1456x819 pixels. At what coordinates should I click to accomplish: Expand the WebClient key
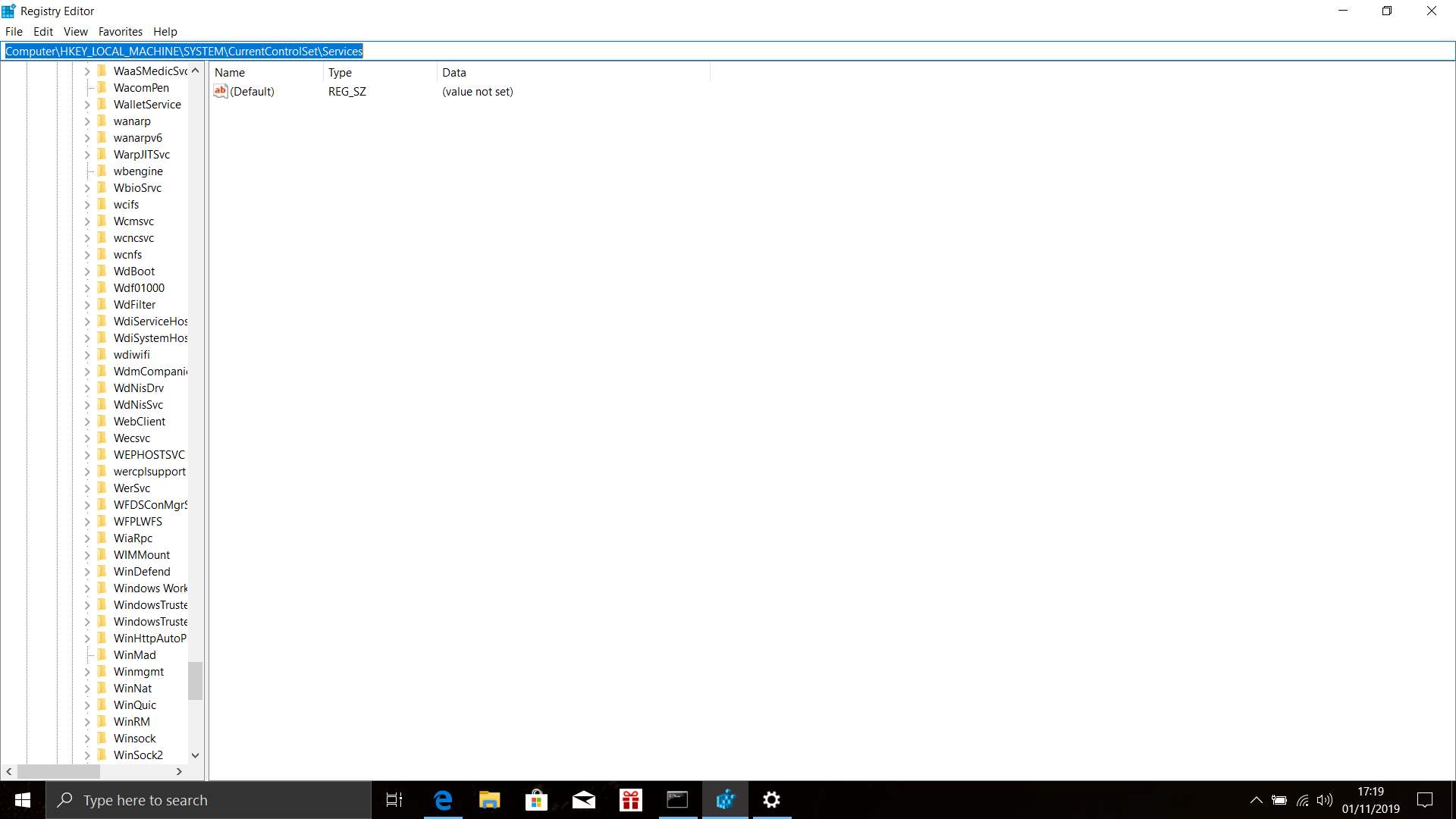click(x=87, y=422)
